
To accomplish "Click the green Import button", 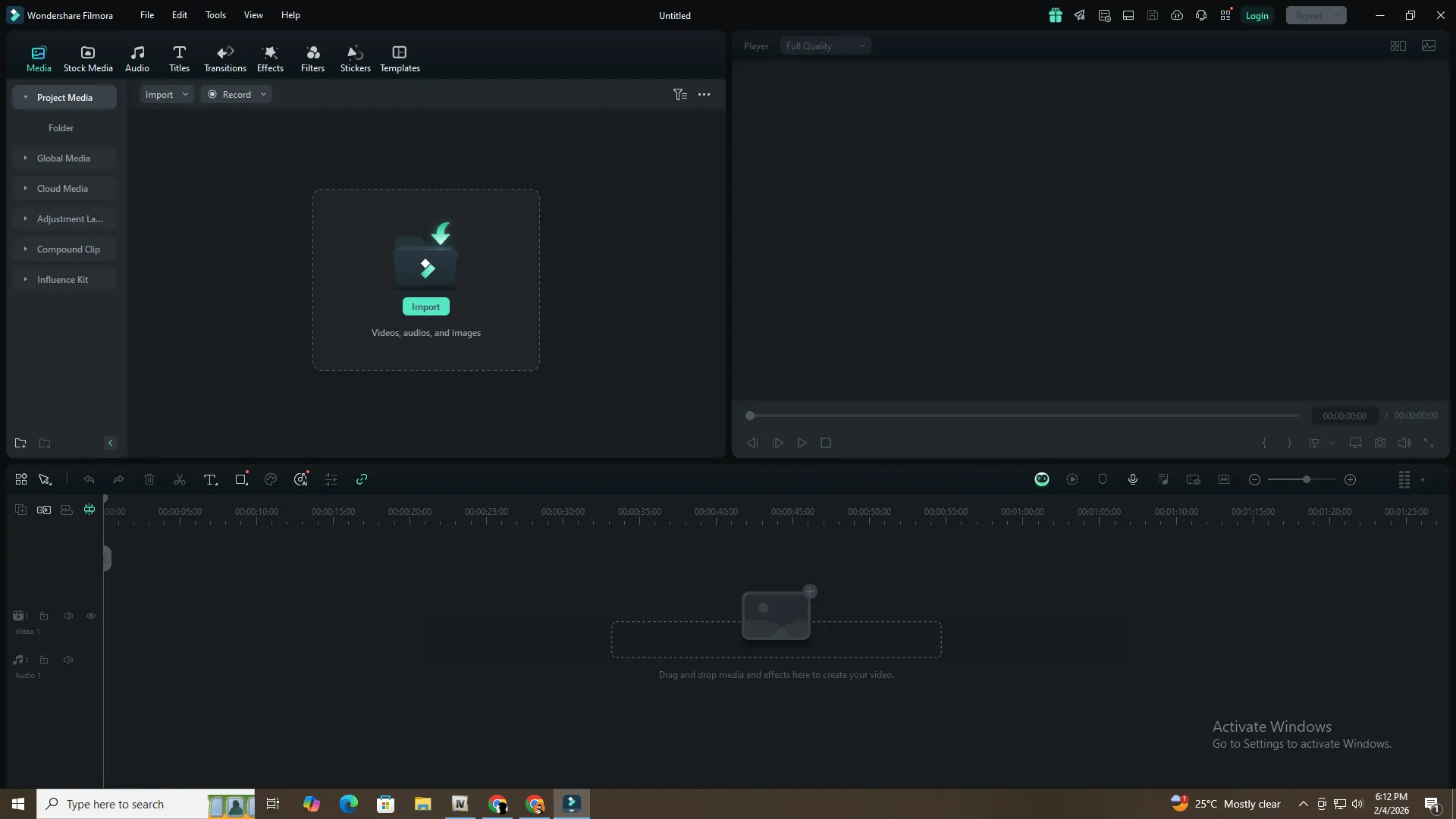I will [425, 307].
